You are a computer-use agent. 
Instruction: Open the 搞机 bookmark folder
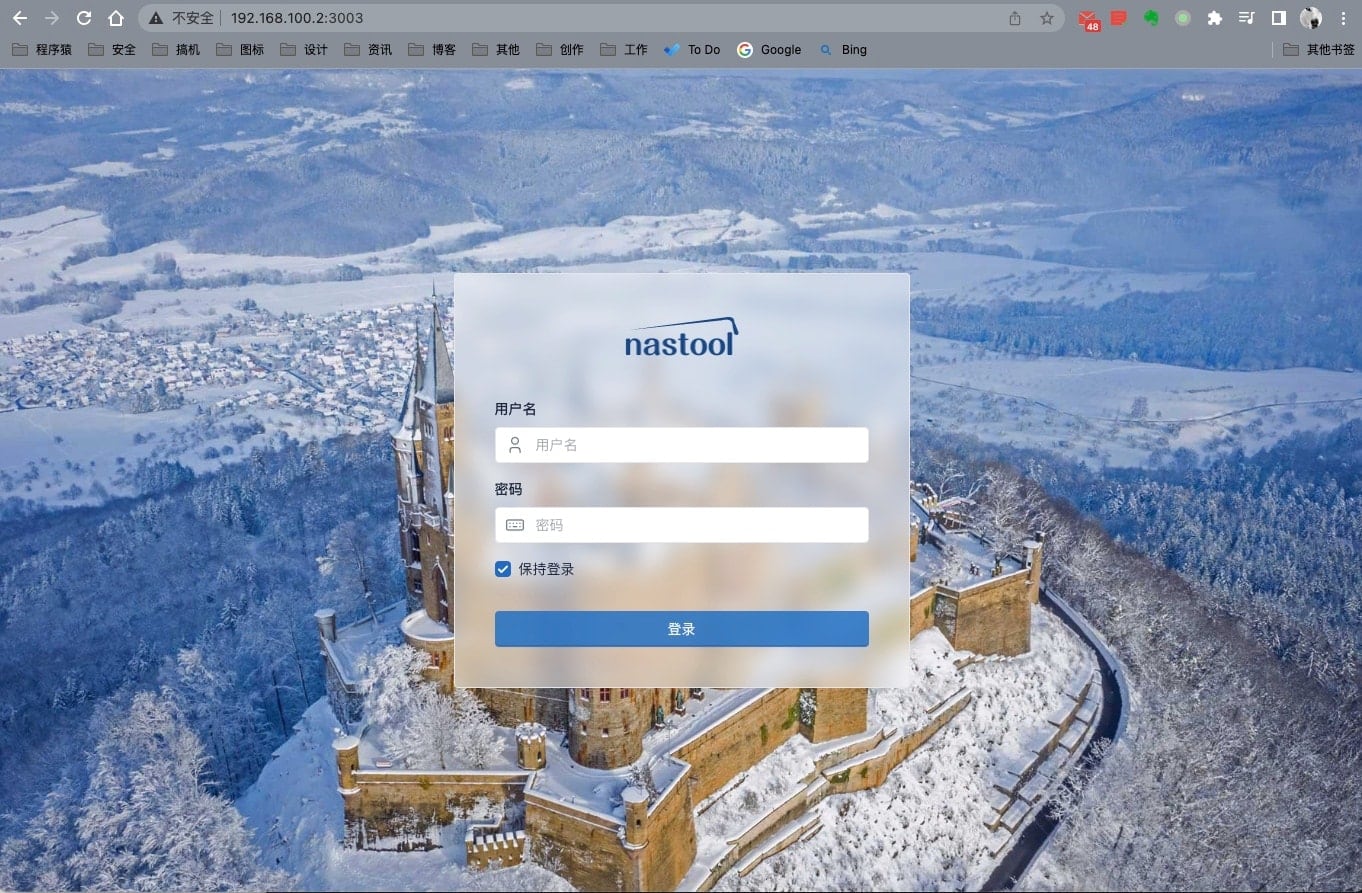[x=176, y=49]
